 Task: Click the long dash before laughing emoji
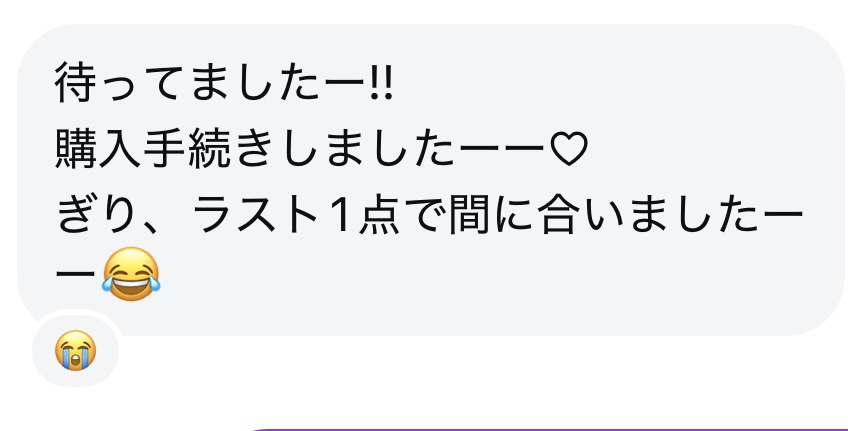pyautogui.click(x=75, y=275)
